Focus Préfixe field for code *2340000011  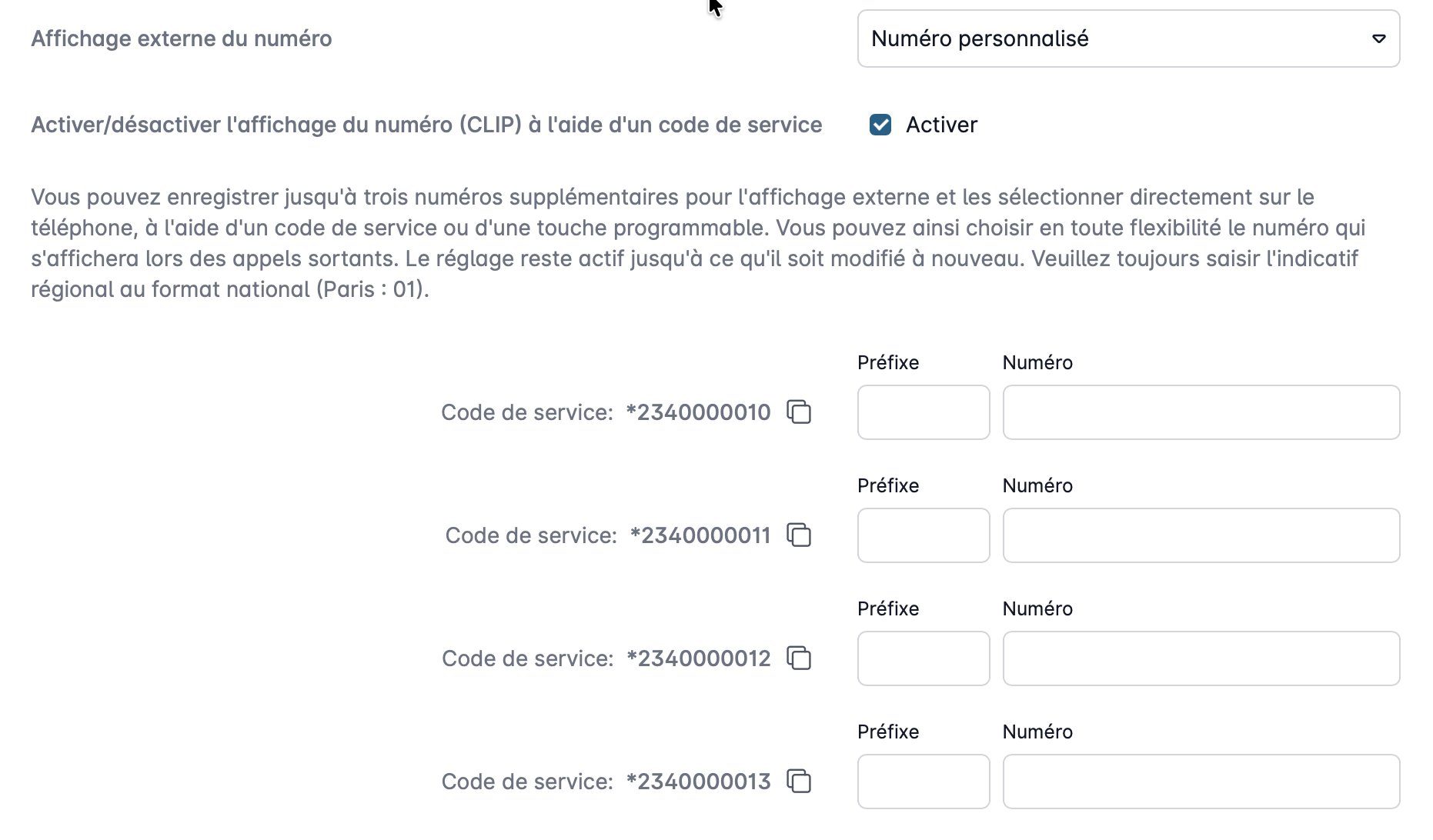pyautogui.click(x=924, y=535)
